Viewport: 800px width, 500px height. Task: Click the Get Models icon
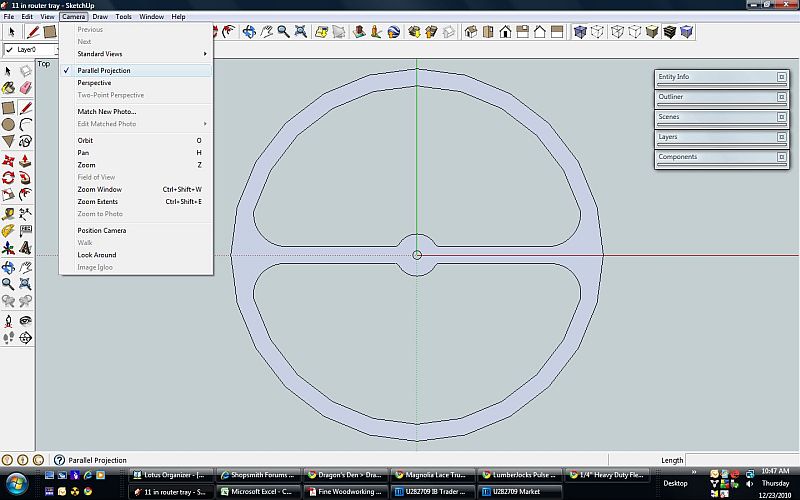tap(414, 32)
